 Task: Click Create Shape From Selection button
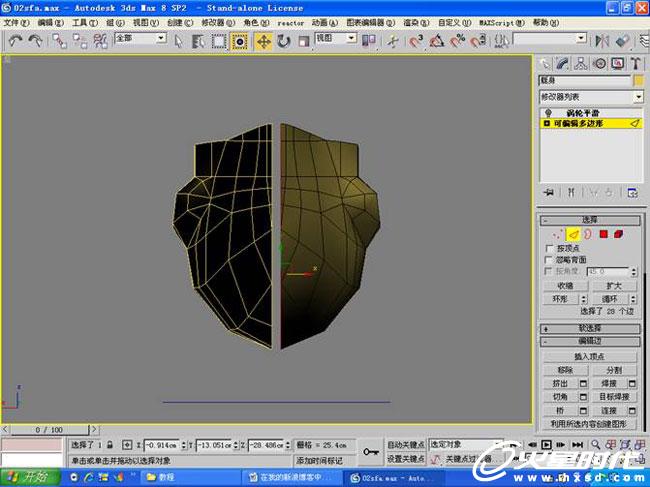(x=590, y=424)
